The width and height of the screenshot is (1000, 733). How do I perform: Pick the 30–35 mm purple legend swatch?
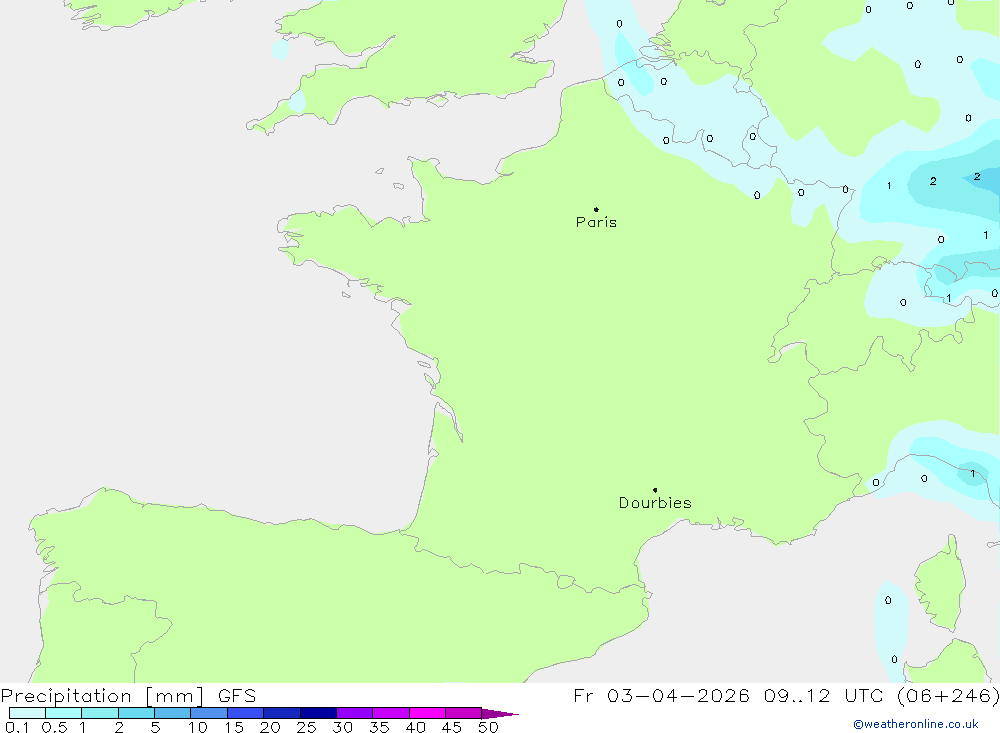(x=355, y=713)
